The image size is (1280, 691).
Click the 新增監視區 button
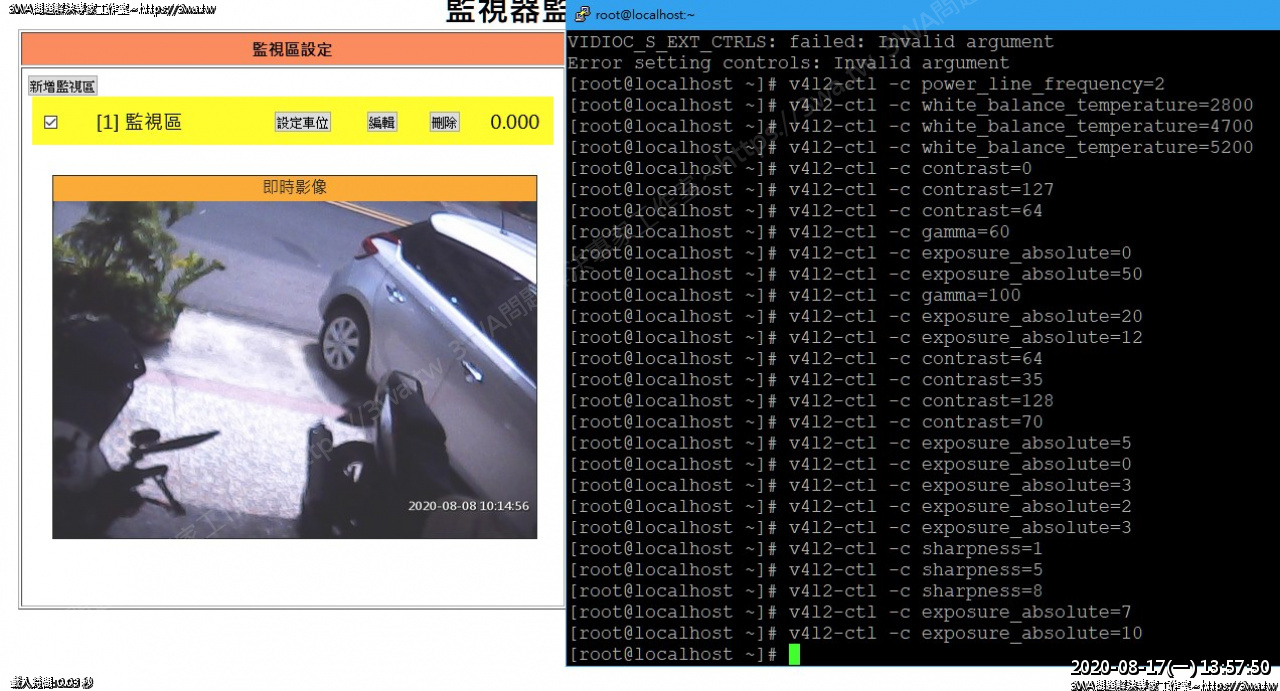click(62, 87)
